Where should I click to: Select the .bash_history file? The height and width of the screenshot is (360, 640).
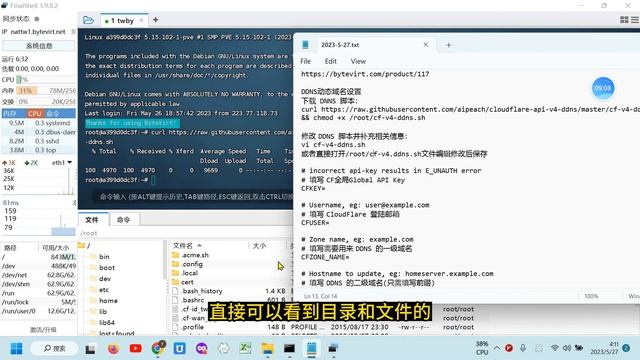coord(202,291)
